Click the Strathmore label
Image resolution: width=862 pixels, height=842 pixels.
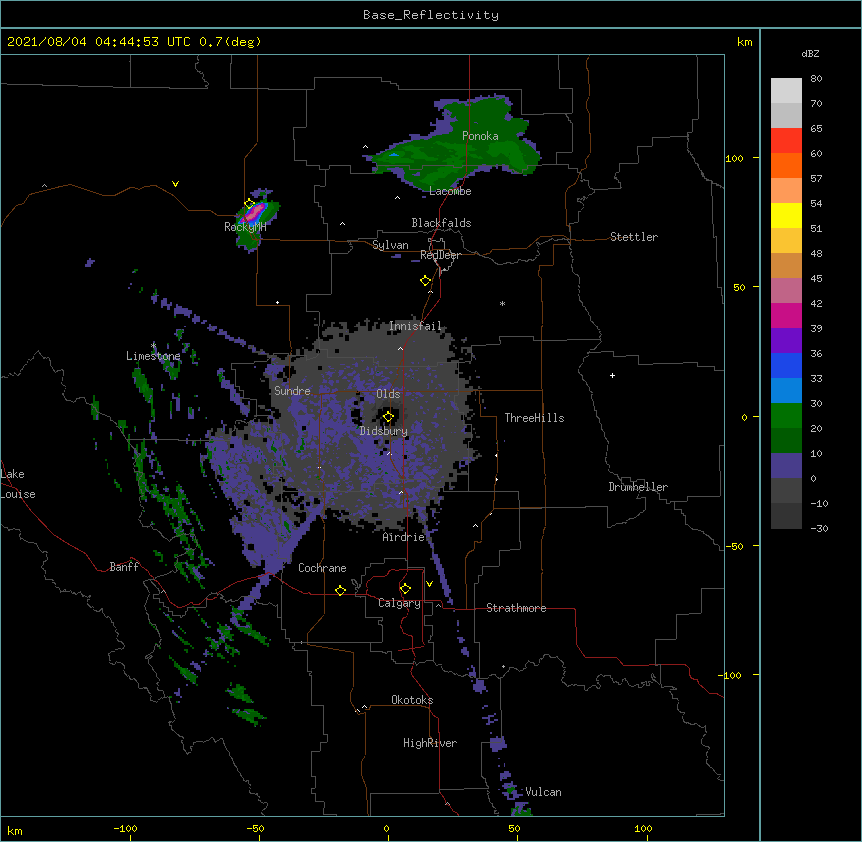pos(516,608)
